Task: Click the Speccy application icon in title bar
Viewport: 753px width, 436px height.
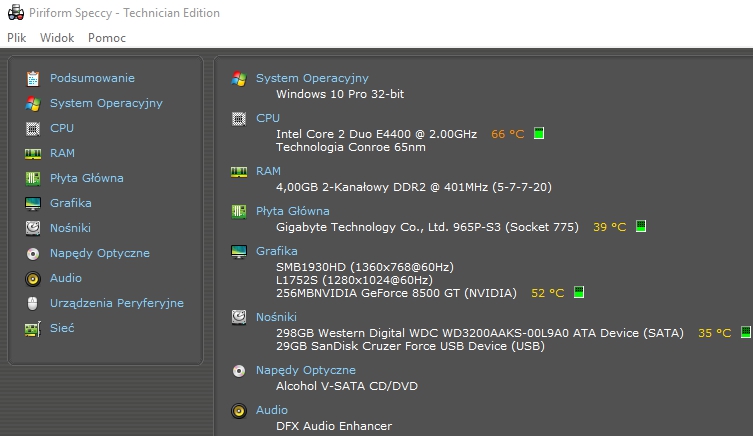Action: click(x=16, y=12)
